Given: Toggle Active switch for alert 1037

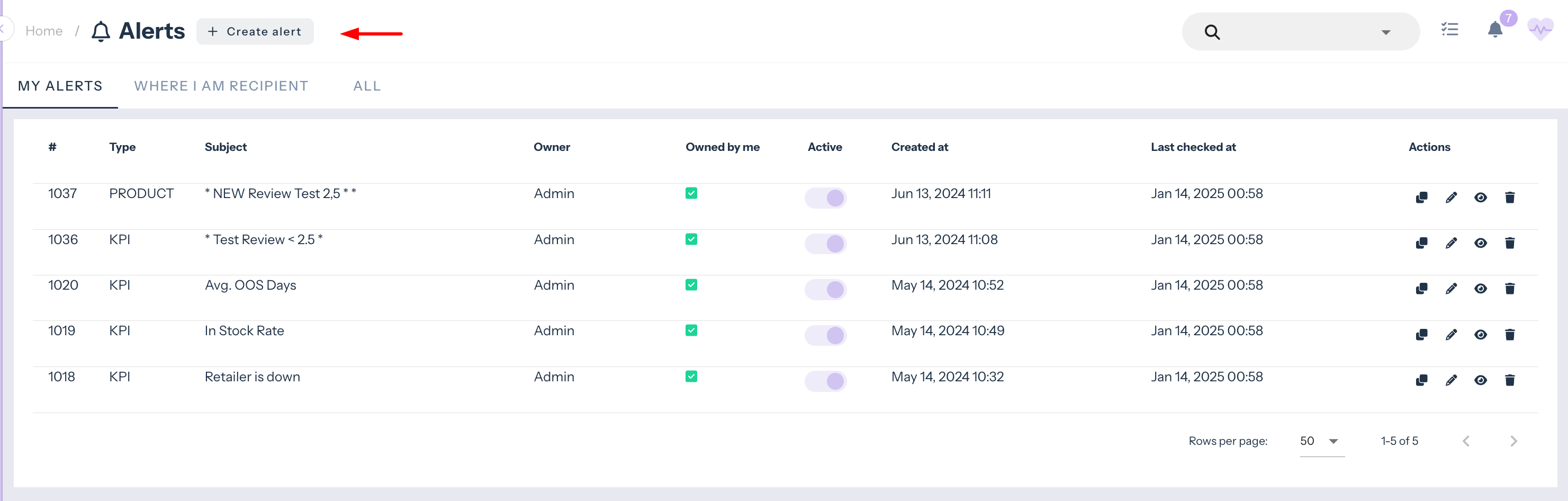Looking at the screenshot, I should click(x=825, y=198).
